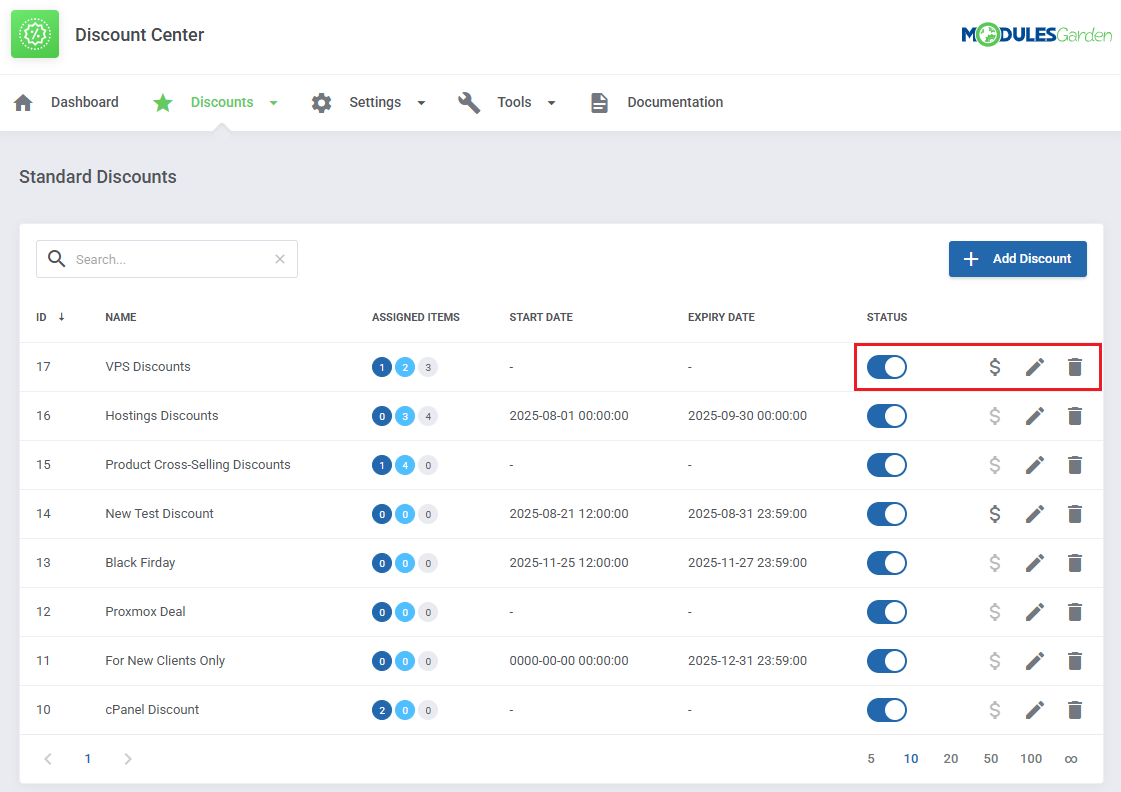
Task: Go to next page chevron
Action: 127,758
